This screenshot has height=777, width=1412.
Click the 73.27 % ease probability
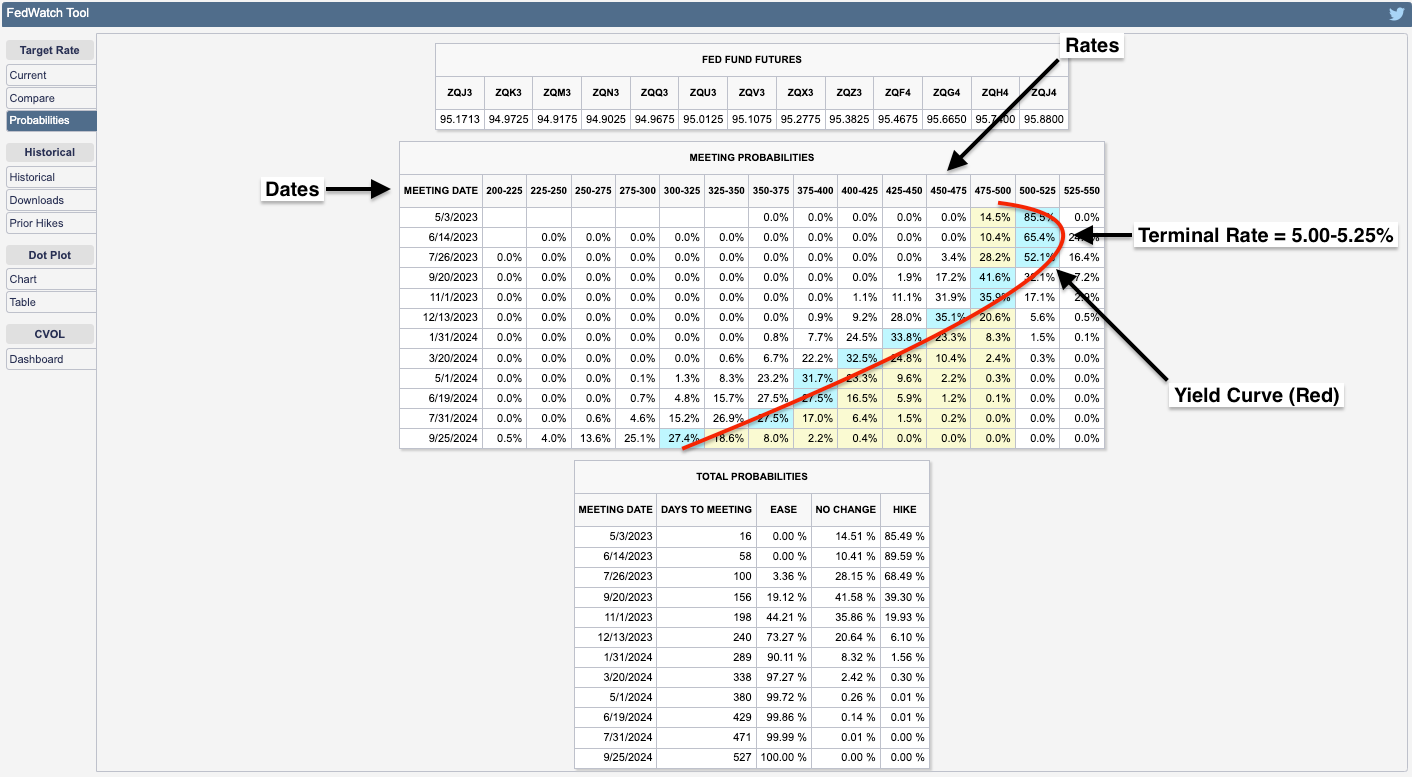coord(783,637)
